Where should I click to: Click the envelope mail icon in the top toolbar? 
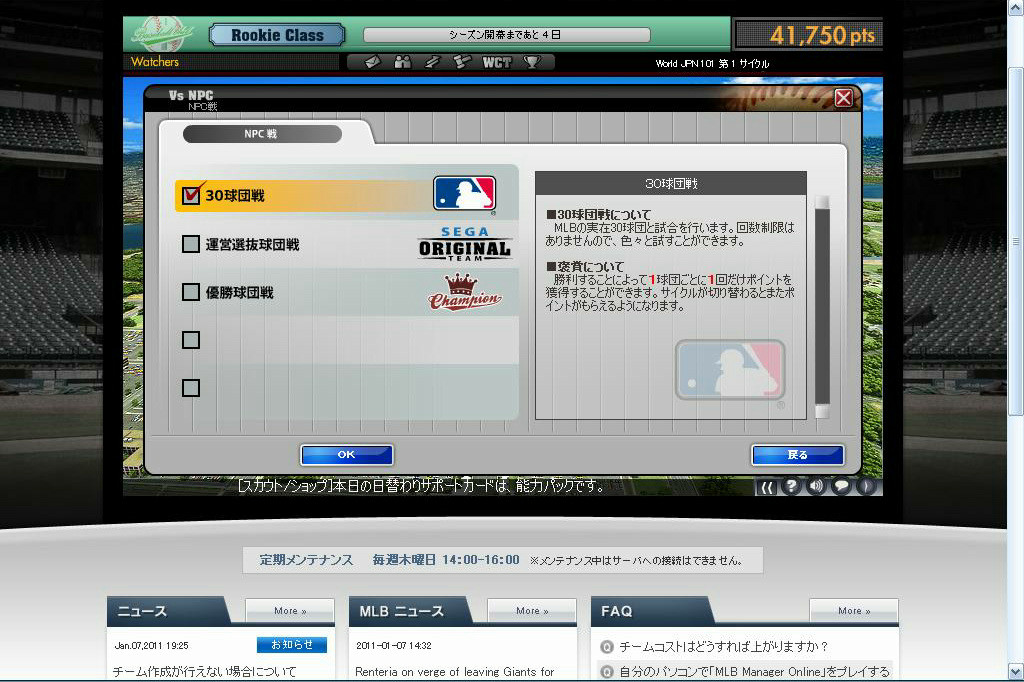(372, 62)
